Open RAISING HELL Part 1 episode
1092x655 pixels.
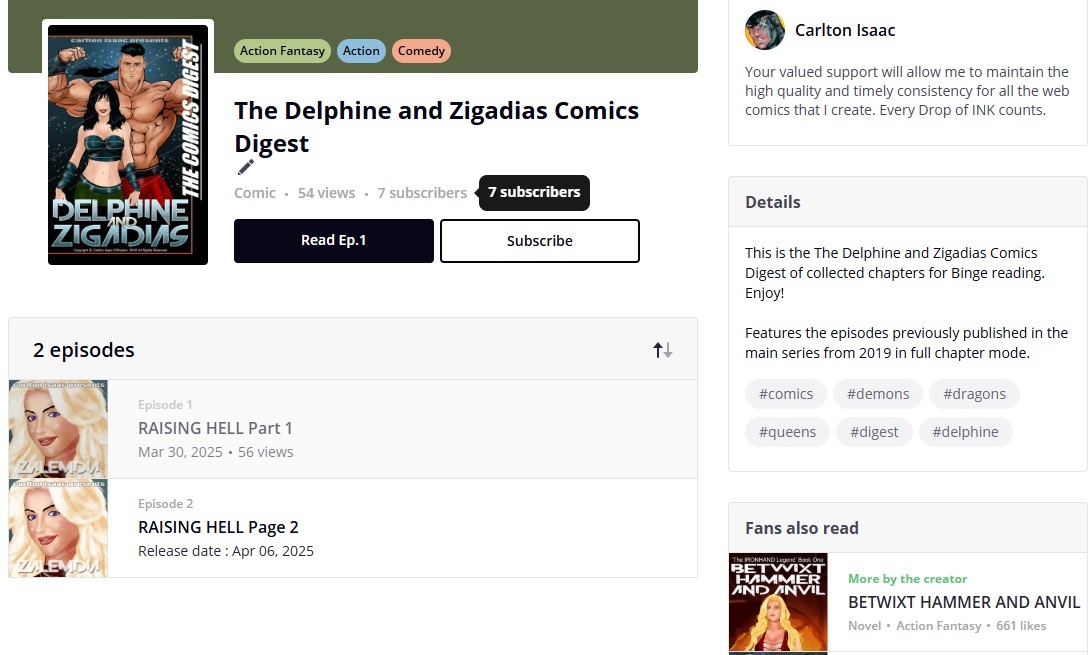(x=215, y=428)
